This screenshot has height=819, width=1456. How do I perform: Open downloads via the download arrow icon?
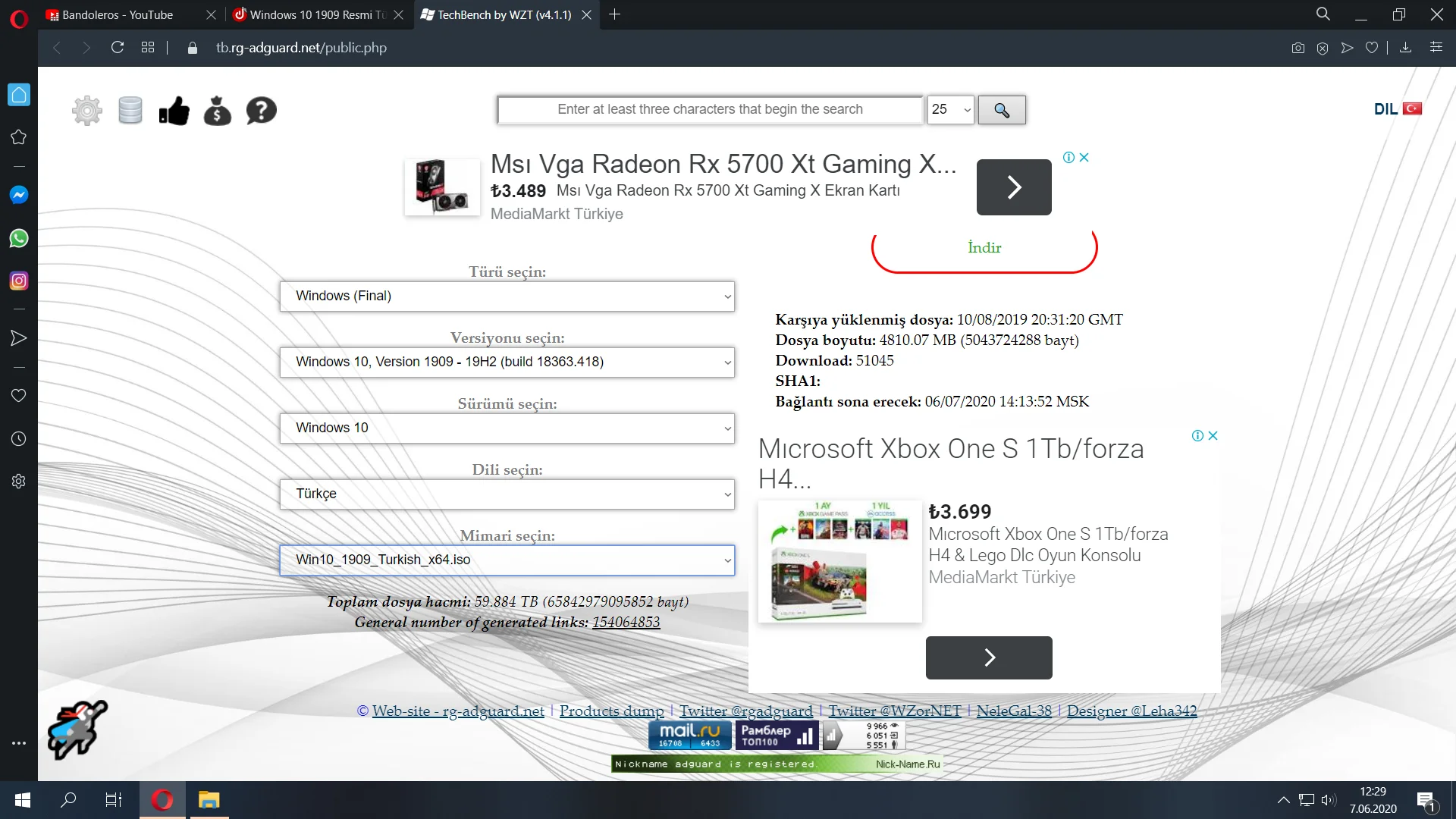1406,47
